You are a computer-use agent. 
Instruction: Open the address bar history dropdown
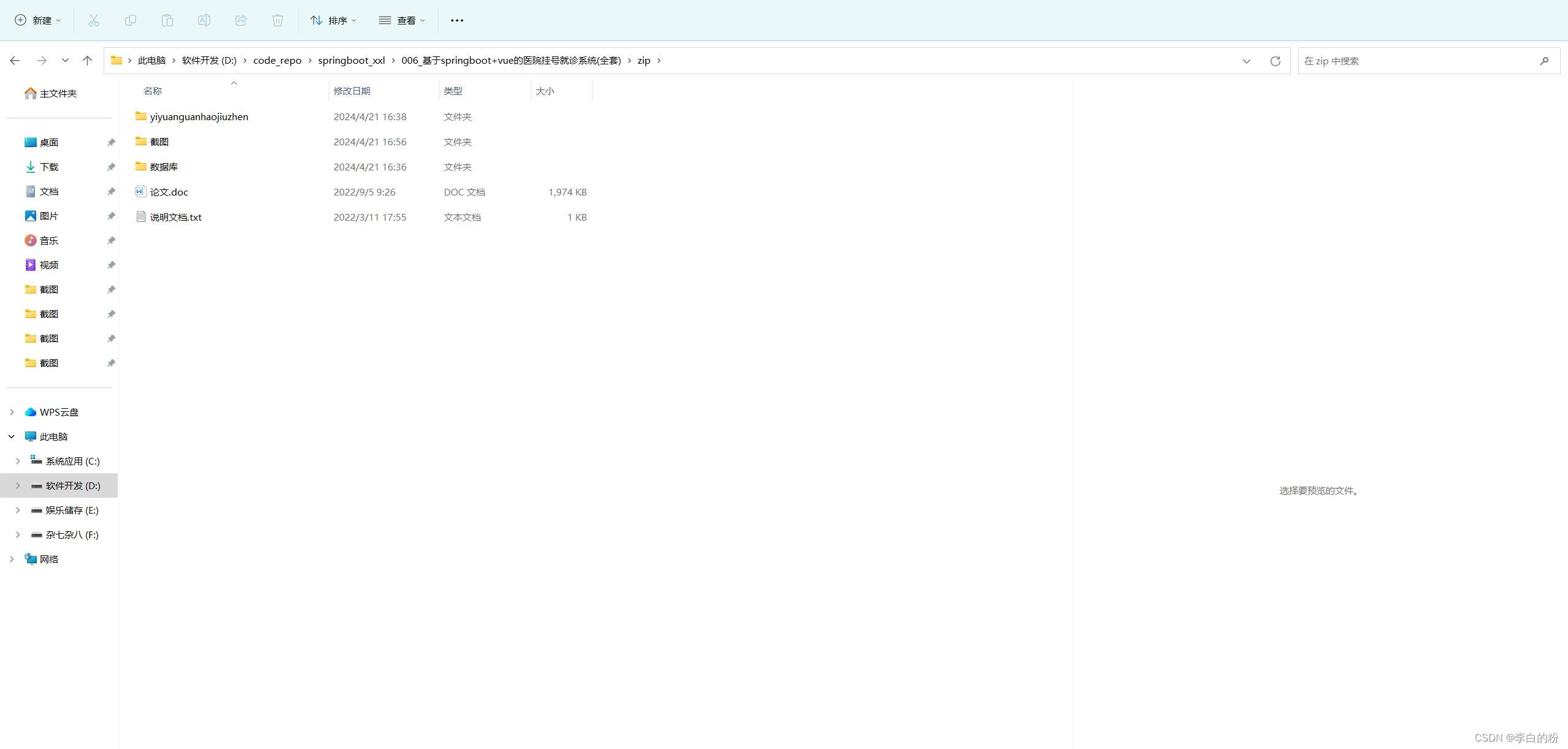(x=1246, y=61)
